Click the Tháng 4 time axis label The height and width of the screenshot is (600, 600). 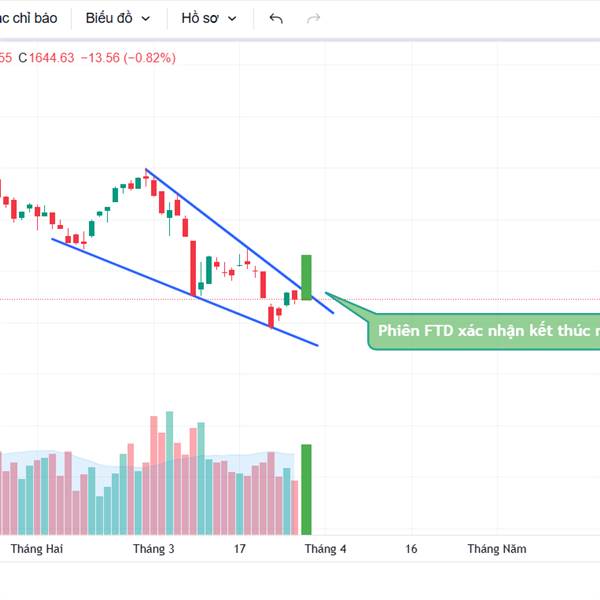[x=325, y=549]
